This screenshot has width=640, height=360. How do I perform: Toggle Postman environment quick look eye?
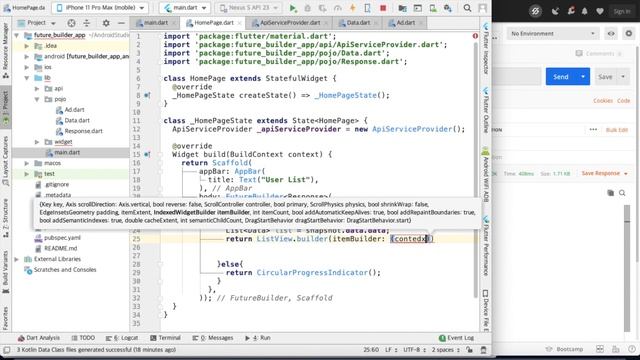tap(611, 33)
